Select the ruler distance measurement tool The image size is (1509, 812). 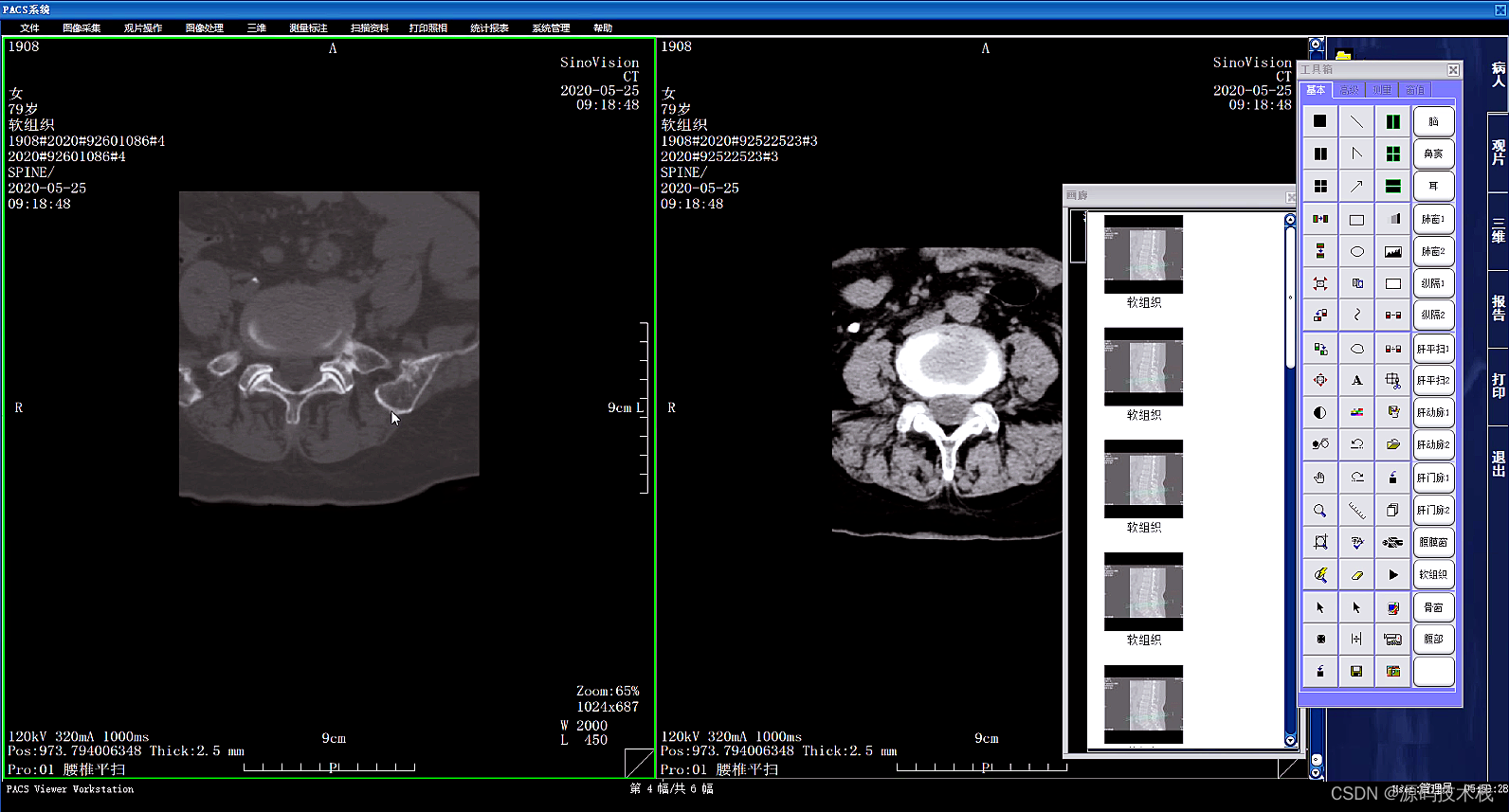coord(1356,510)
